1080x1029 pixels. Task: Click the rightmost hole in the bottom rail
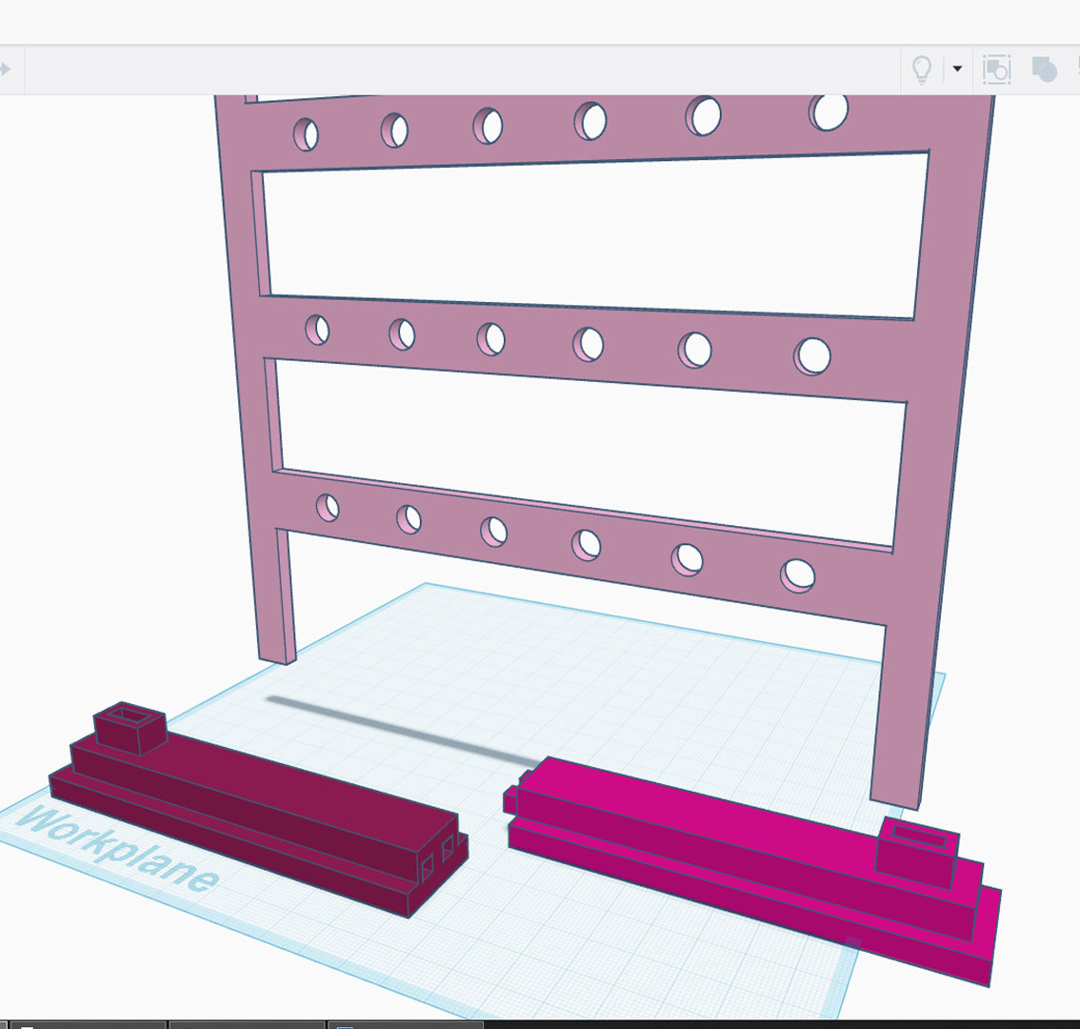(x=797, y=575)
